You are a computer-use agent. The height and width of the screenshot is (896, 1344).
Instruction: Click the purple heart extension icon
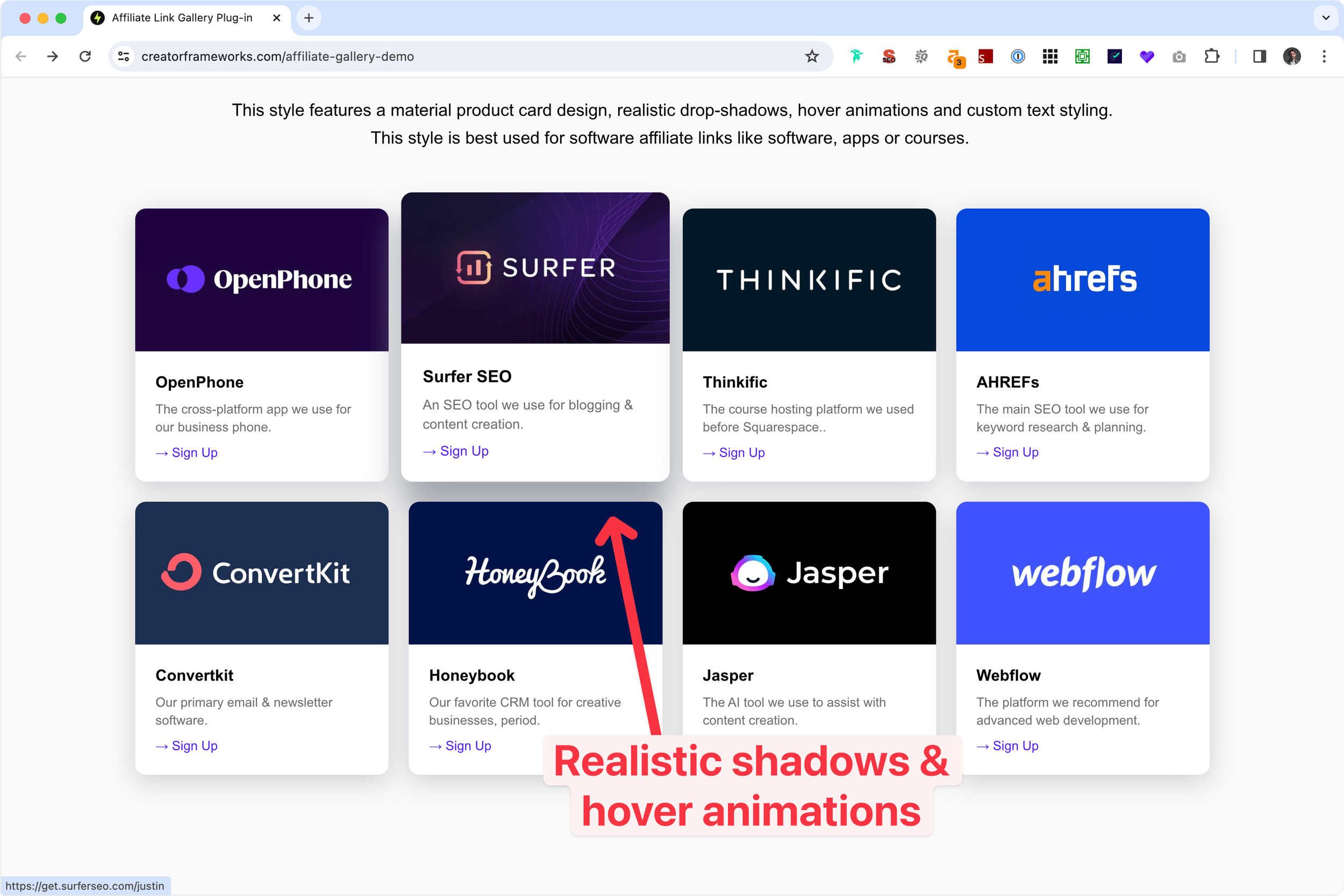1146,56
